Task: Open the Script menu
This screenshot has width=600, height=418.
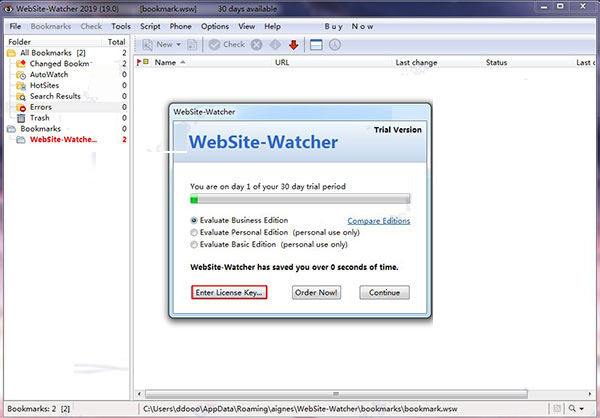Action: pos(150,26)
